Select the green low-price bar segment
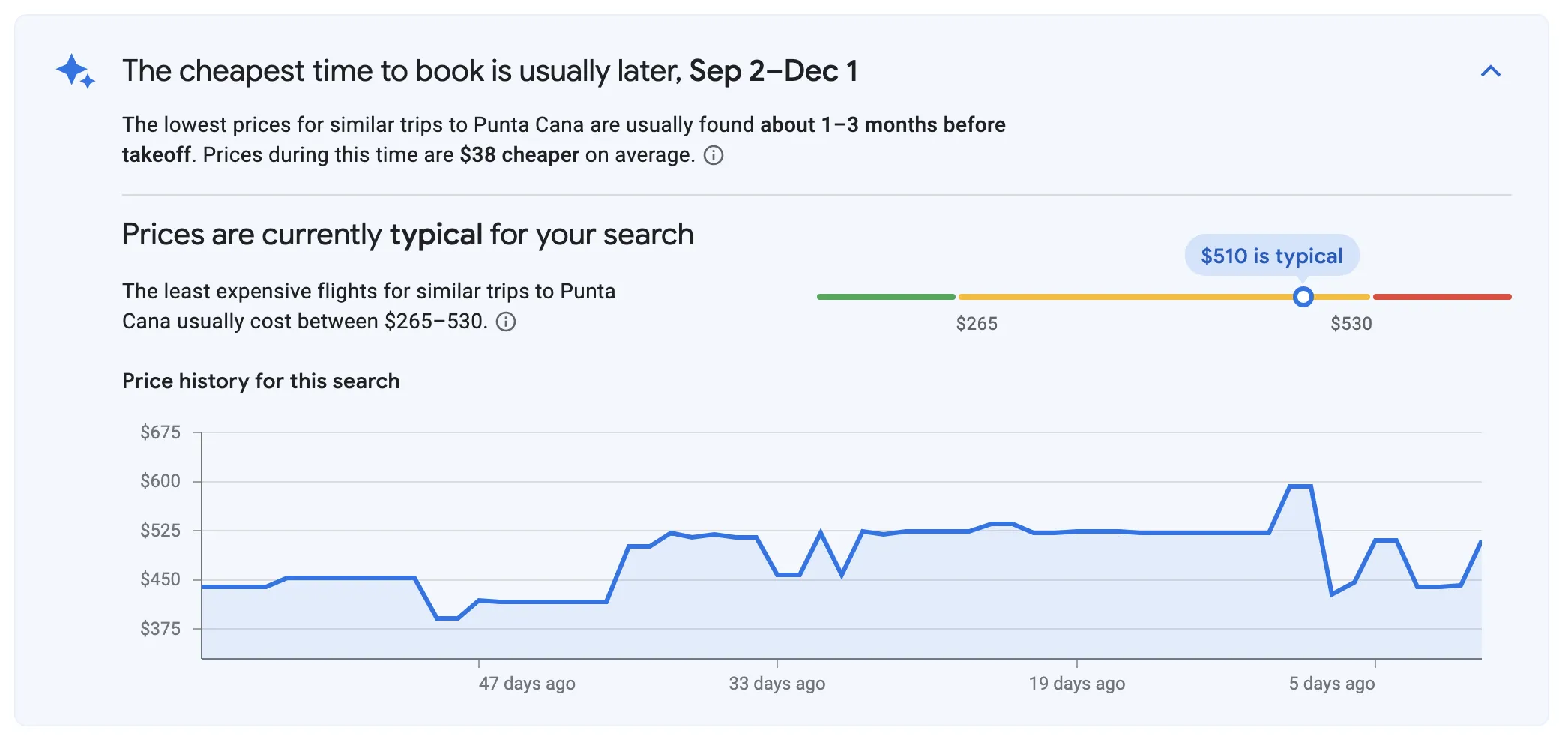Viewport: 1568px width, 742px height. tap(886, 297)
